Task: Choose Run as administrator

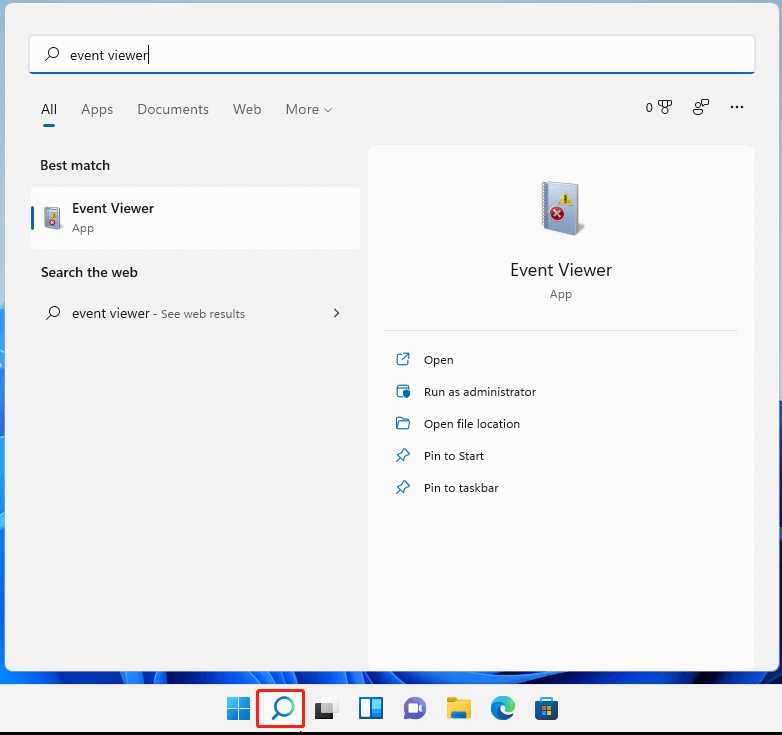Action: point(480,392)
